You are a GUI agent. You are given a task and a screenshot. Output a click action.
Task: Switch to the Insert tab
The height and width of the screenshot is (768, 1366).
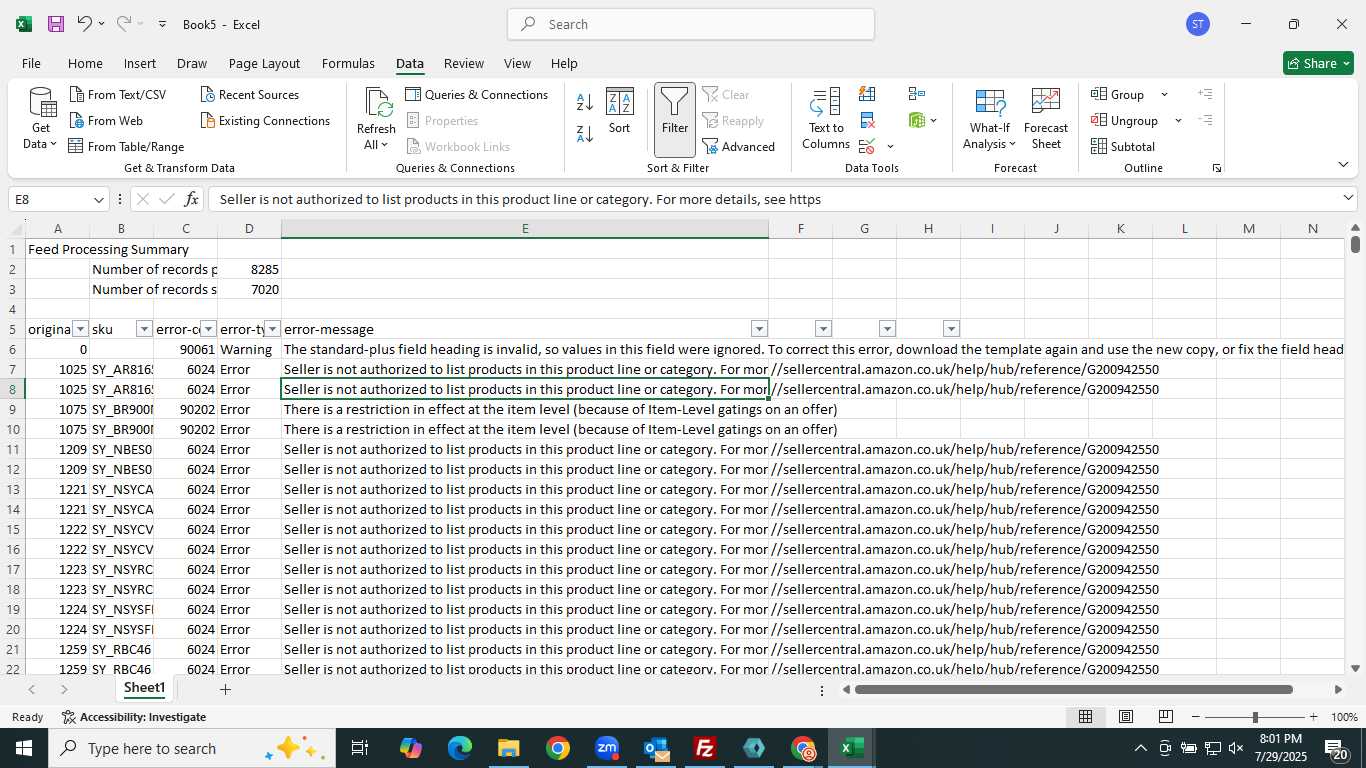(140, 63)
